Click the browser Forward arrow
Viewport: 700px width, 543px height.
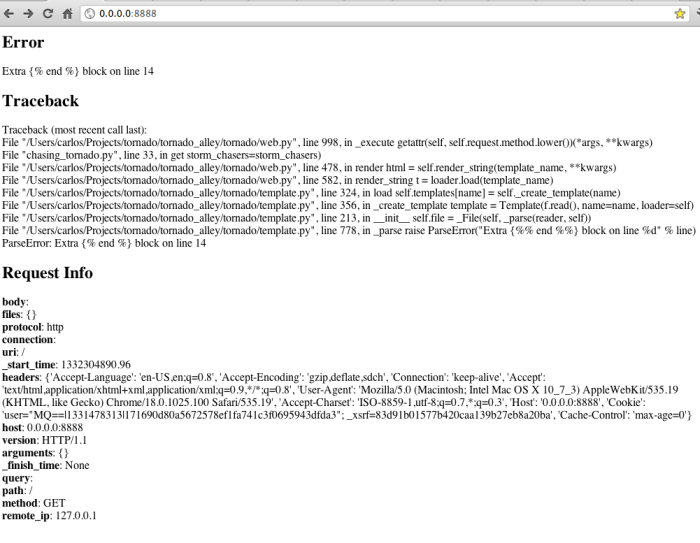coord(30,13)
